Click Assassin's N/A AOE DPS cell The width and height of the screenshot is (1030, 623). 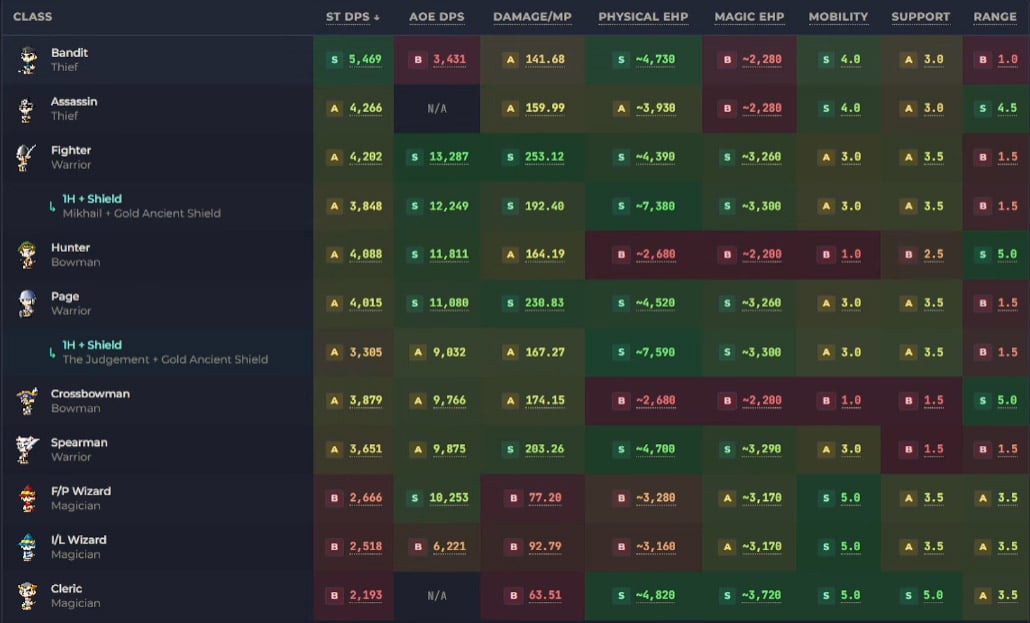point(437,108)
